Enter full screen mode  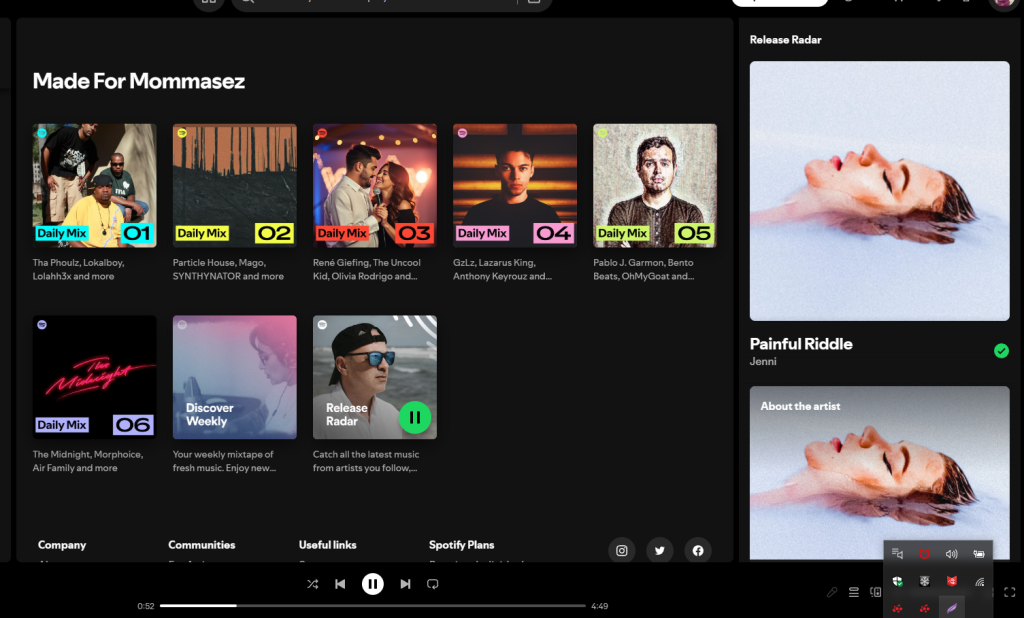click(x=1010, y=592)
